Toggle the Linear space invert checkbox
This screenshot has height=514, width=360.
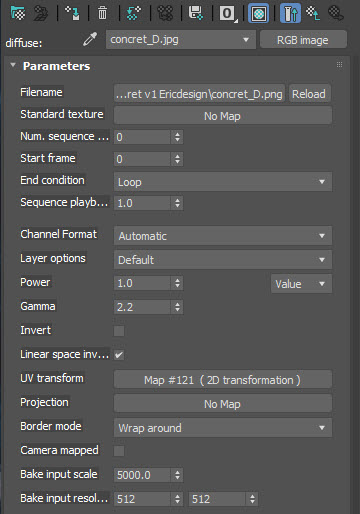coord(119,355)
